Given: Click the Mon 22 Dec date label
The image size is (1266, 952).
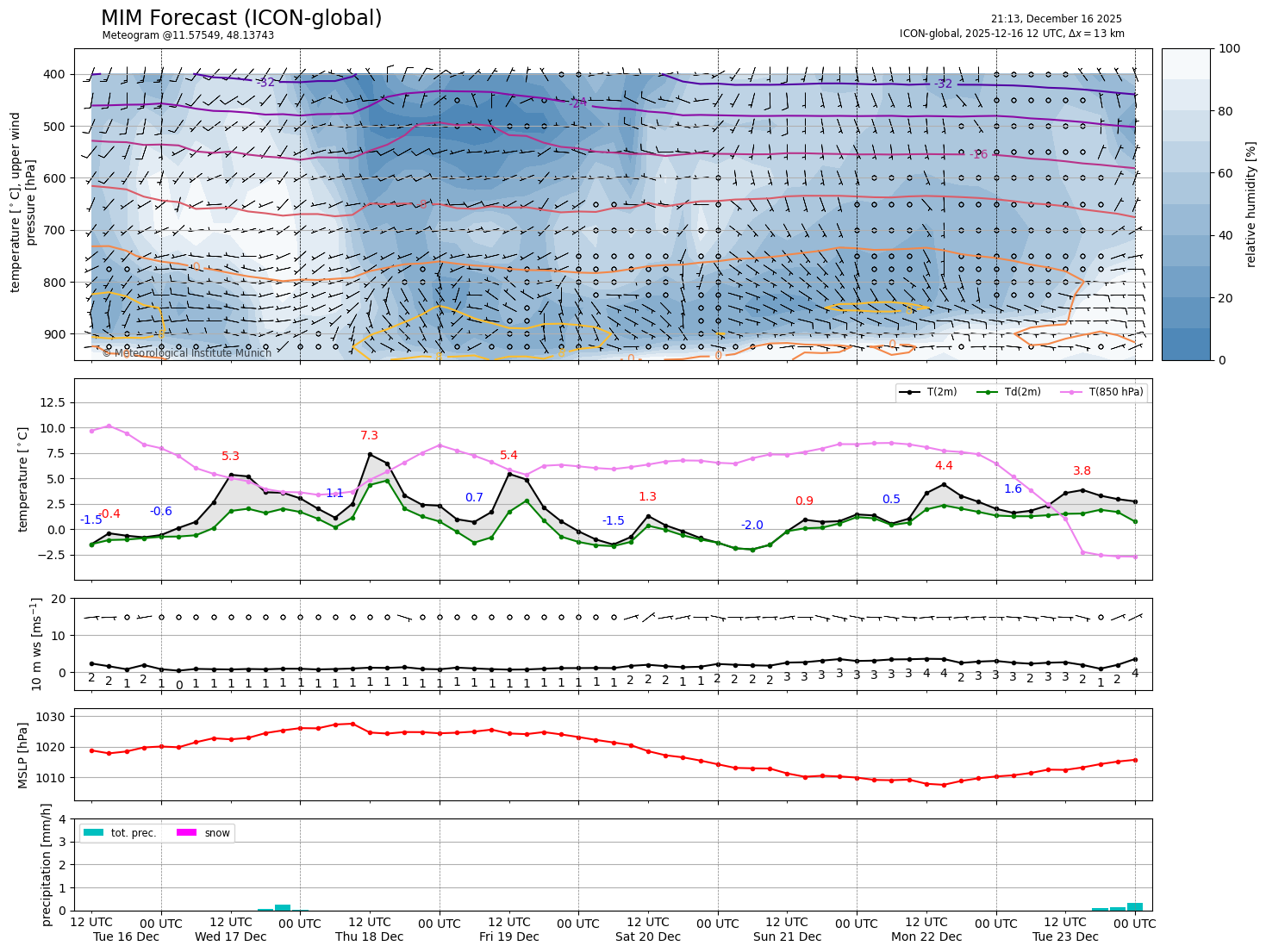Looking at the screenshot, I should (x=926, y=936).
